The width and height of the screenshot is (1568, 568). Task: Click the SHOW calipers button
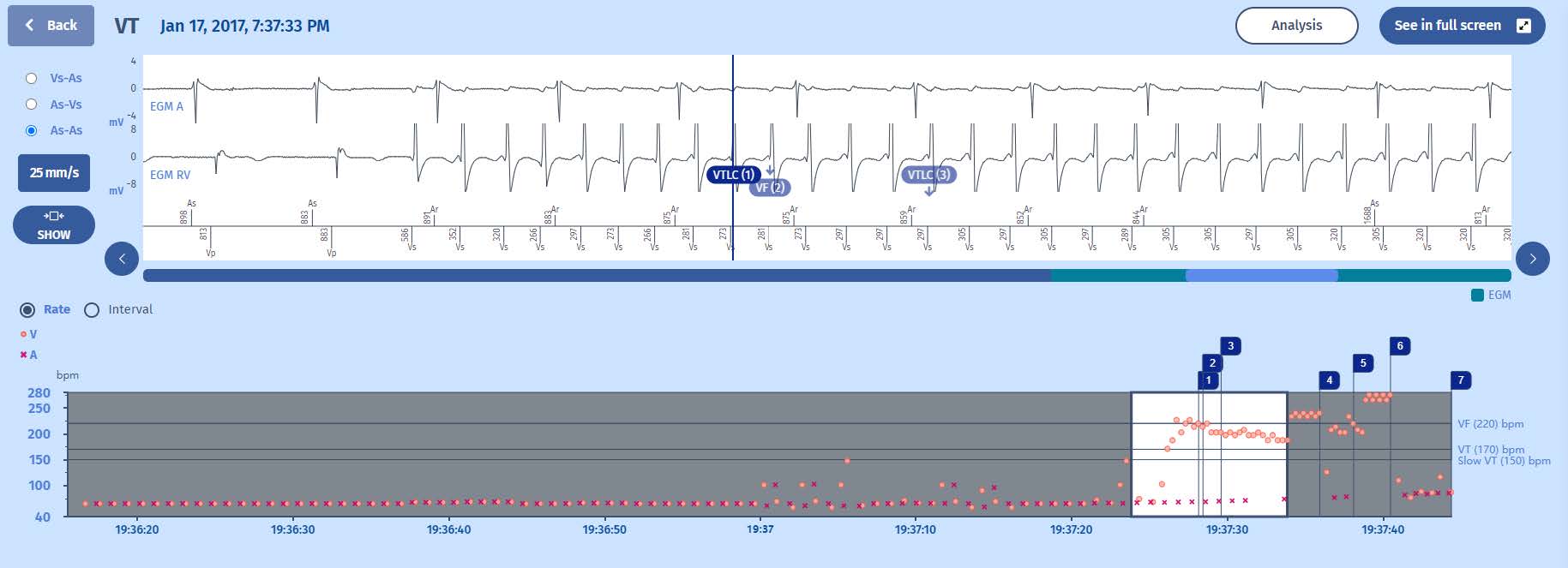click(x=54, y=225)
